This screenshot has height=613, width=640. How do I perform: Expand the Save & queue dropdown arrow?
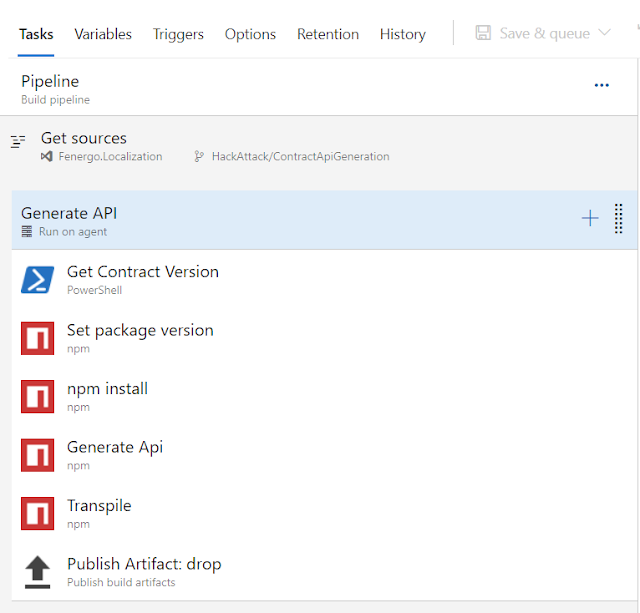pyautogui.click(x=604, y=34)
